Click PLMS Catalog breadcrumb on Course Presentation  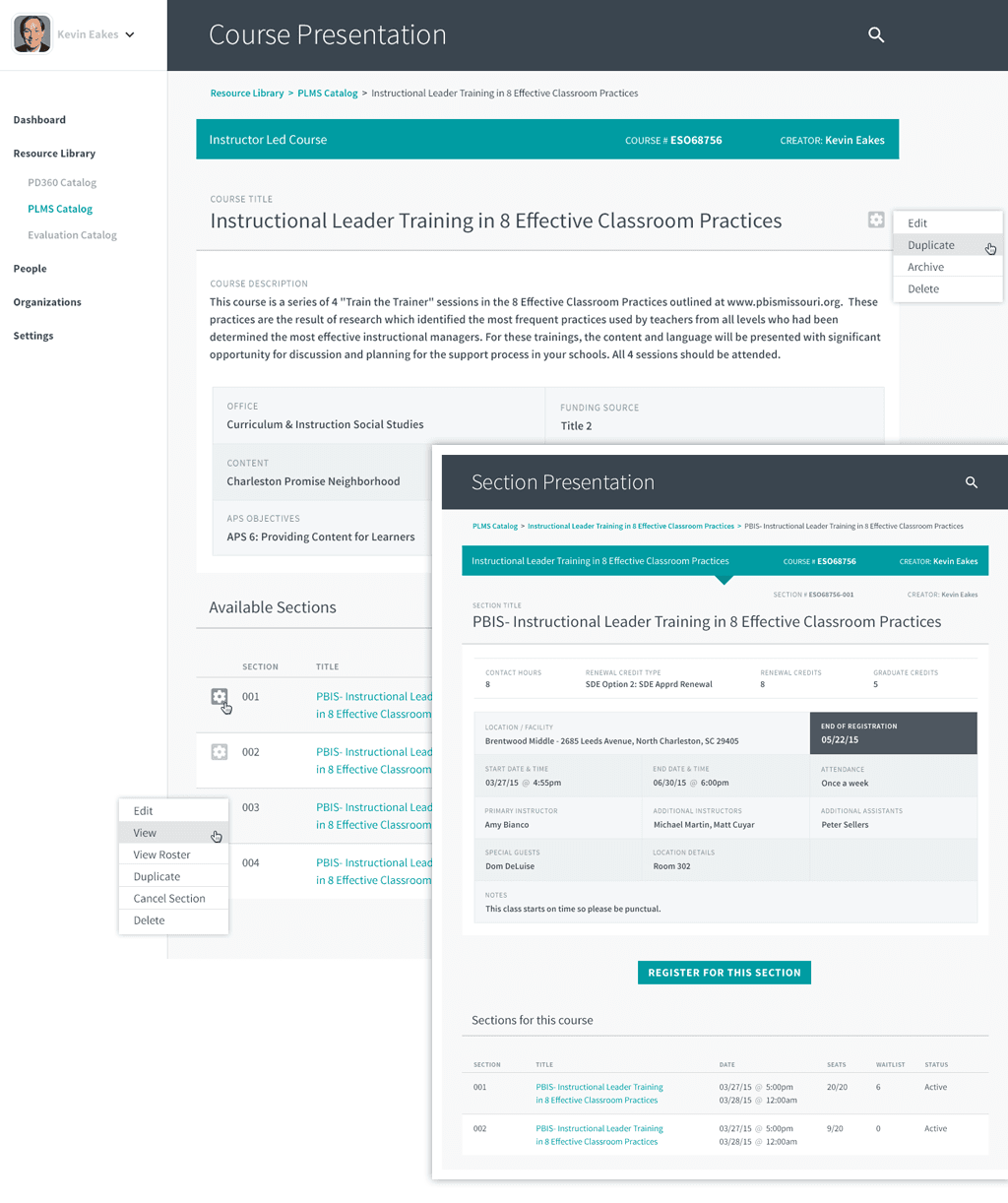coord(328,94)
